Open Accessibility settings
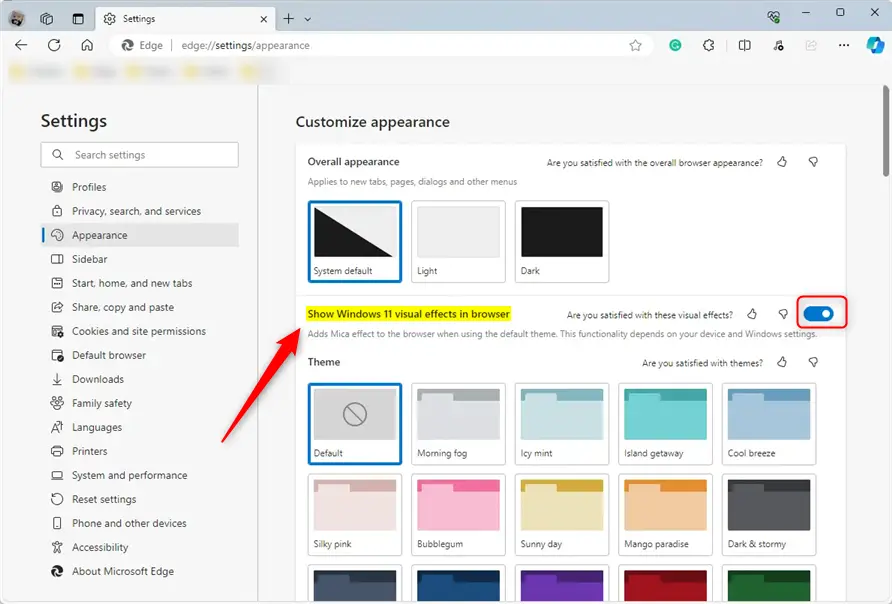 click(140, 547)
